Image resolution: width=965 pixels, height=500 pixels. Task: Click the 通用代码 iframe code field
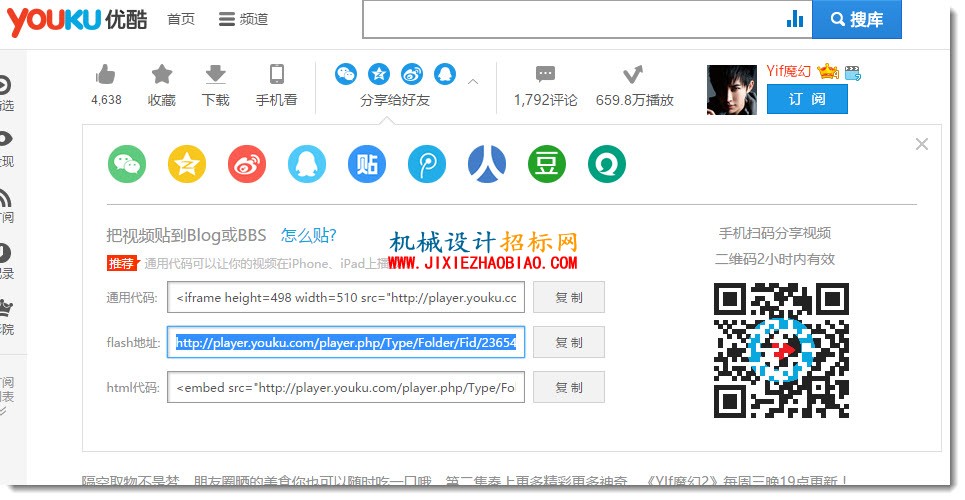(346, 297)
